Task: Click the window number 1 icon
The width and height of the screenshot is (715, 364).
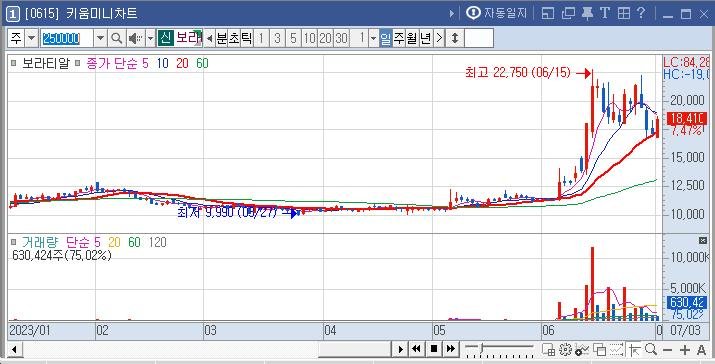Action: click(13, 14)
